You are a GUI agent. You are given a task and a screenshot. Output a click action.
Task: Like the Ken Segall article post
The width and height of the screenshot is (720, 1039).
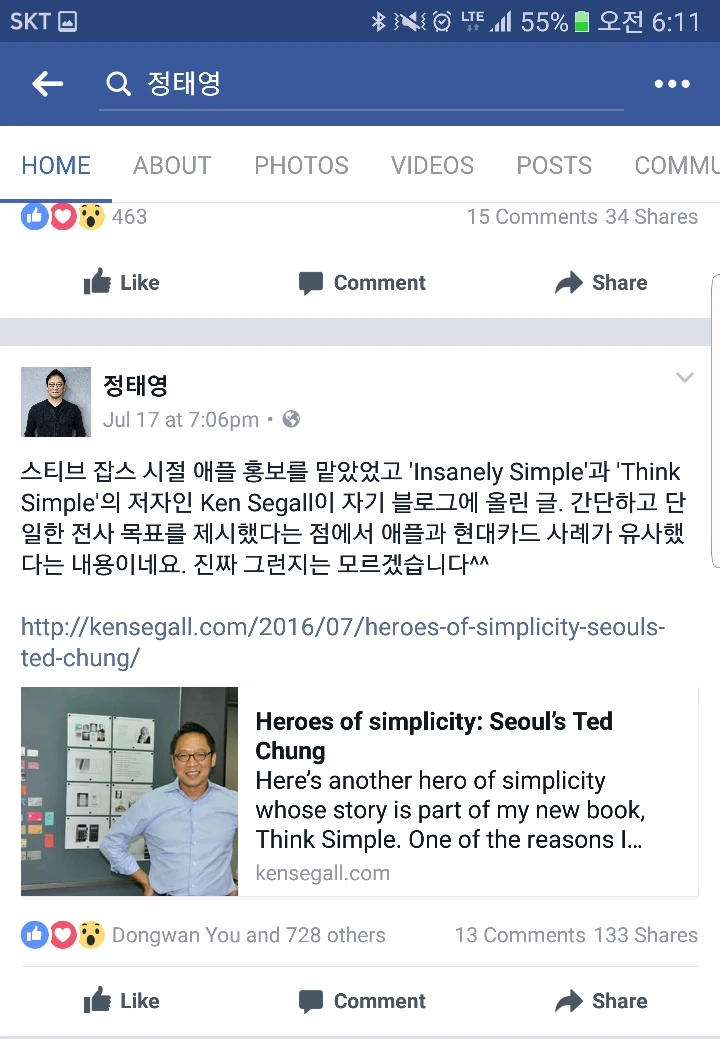[121, 1001]
